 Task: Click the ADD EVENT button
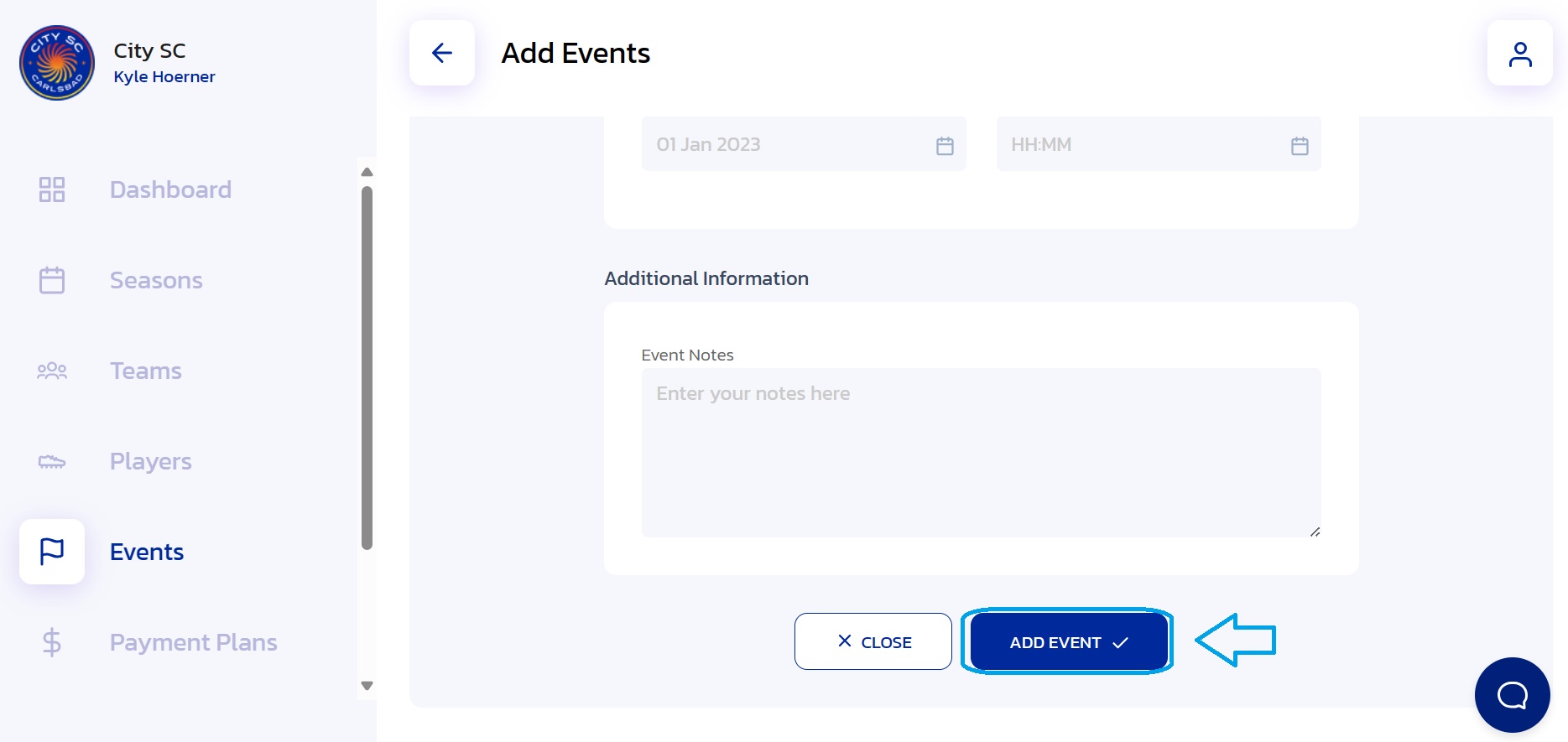point(1069,641)
